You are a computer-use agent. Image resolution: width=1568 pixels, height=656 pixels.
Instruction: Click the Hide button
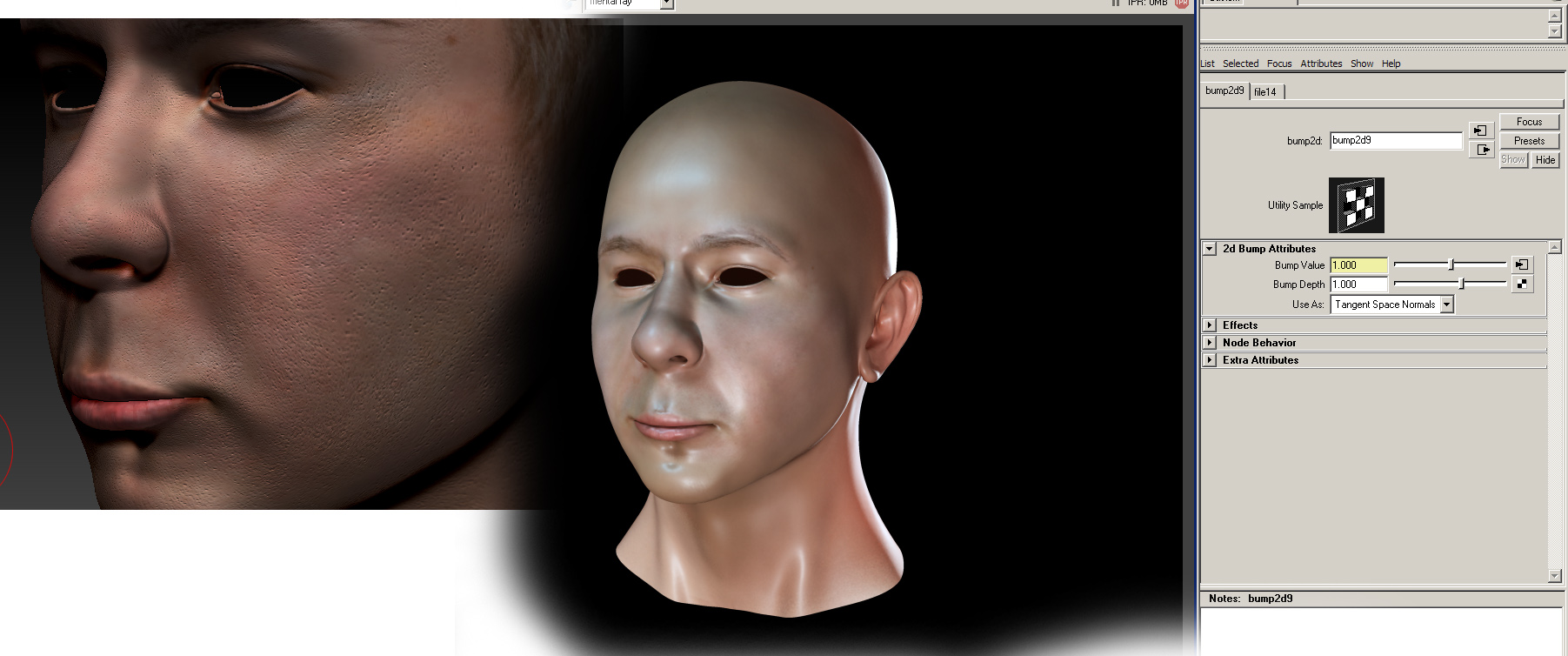1545,160
